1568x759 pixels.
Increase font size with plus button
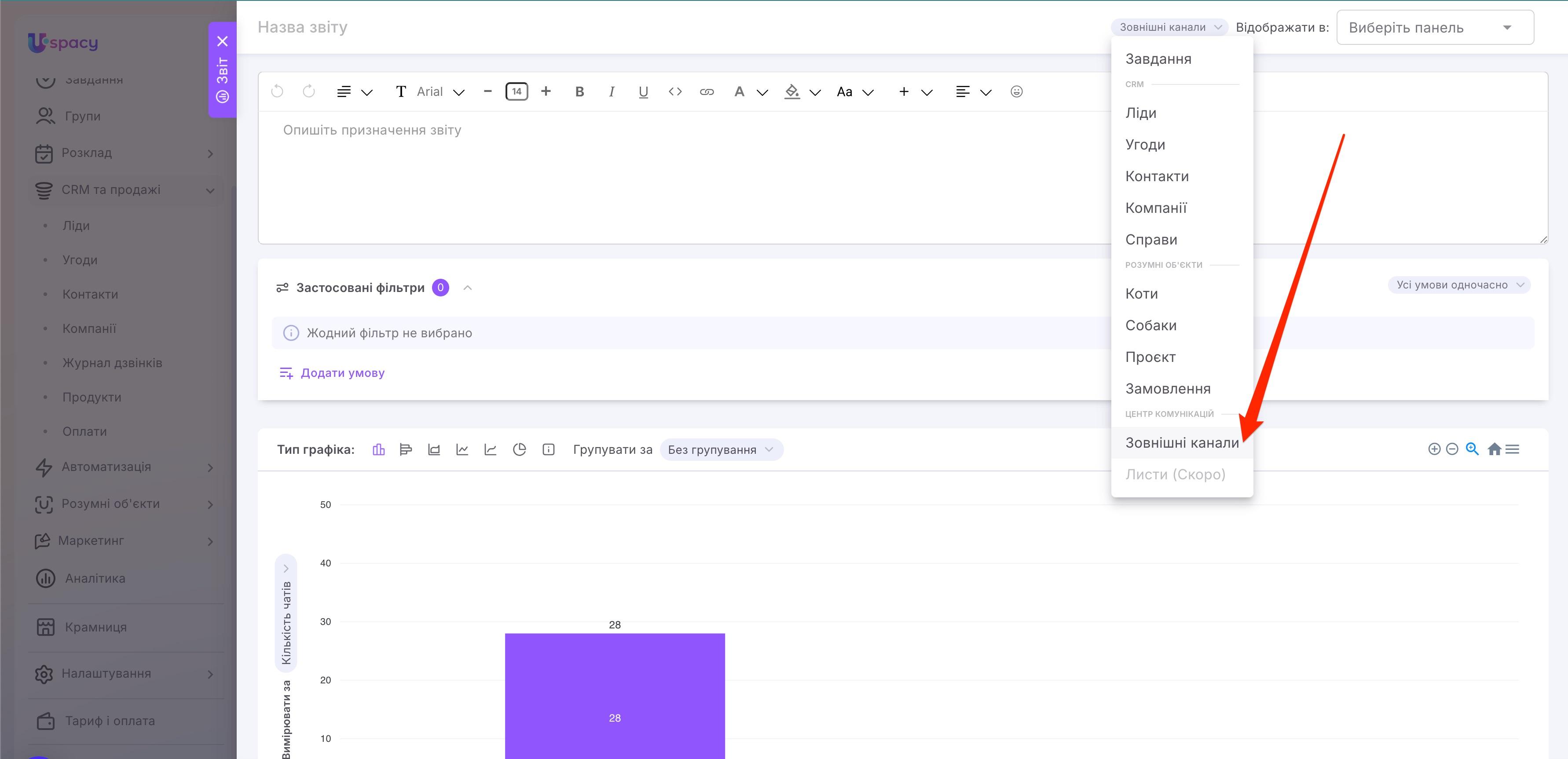546,91
